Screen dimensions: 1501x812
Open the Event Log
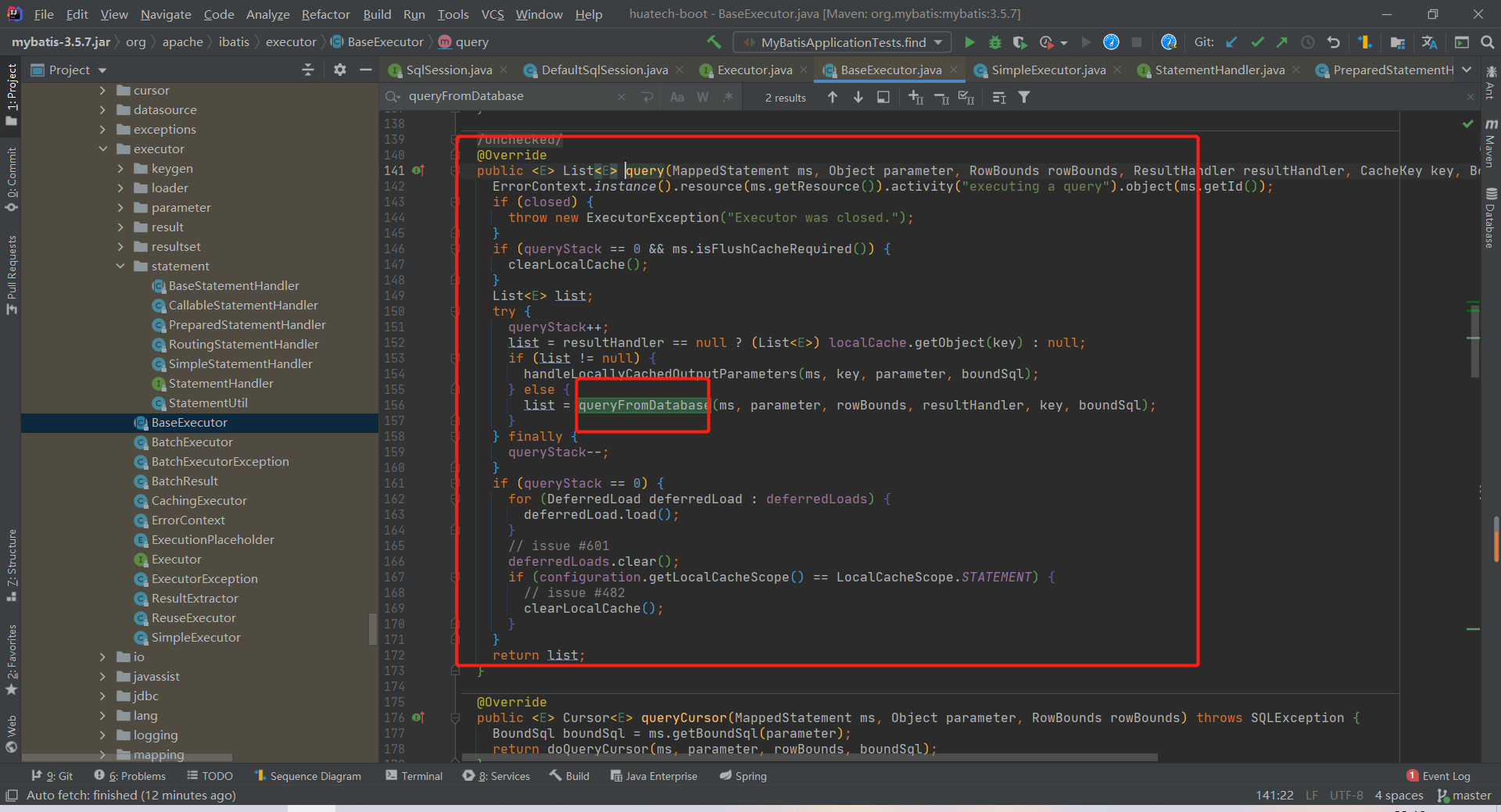point(1438,775)
